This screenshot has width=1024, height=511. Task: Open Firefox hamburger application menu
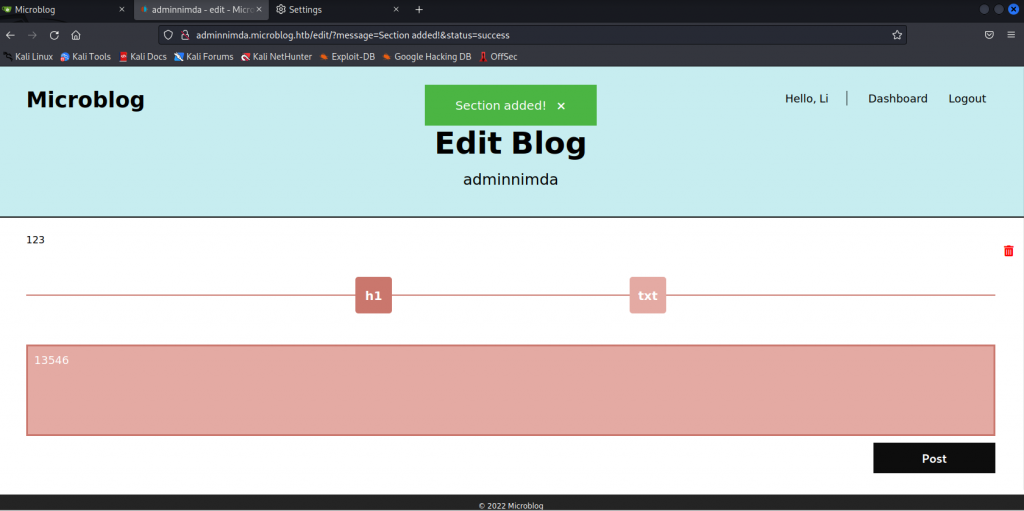pyautogui.click(x=1011, y=35)
